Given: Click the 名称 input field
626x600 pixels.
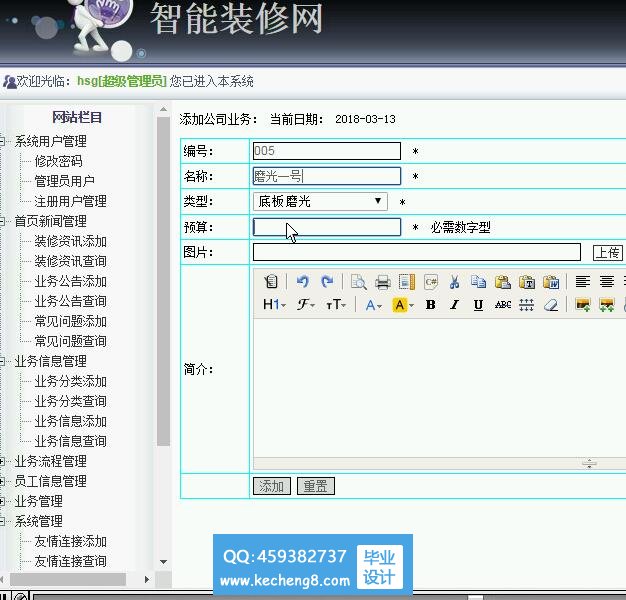Looking at the screenshot, I should (327, 176).
